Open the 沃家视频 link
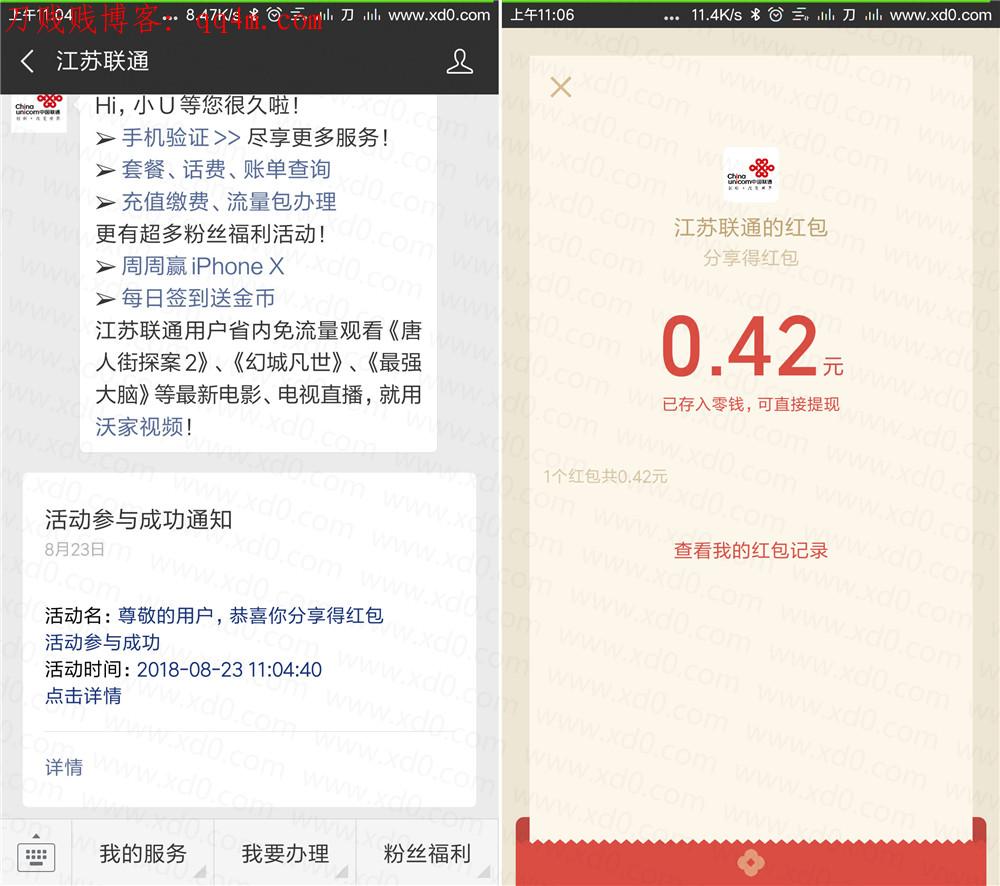The width and height of the screenshot is (1000, 886). (x=140, y=427)
